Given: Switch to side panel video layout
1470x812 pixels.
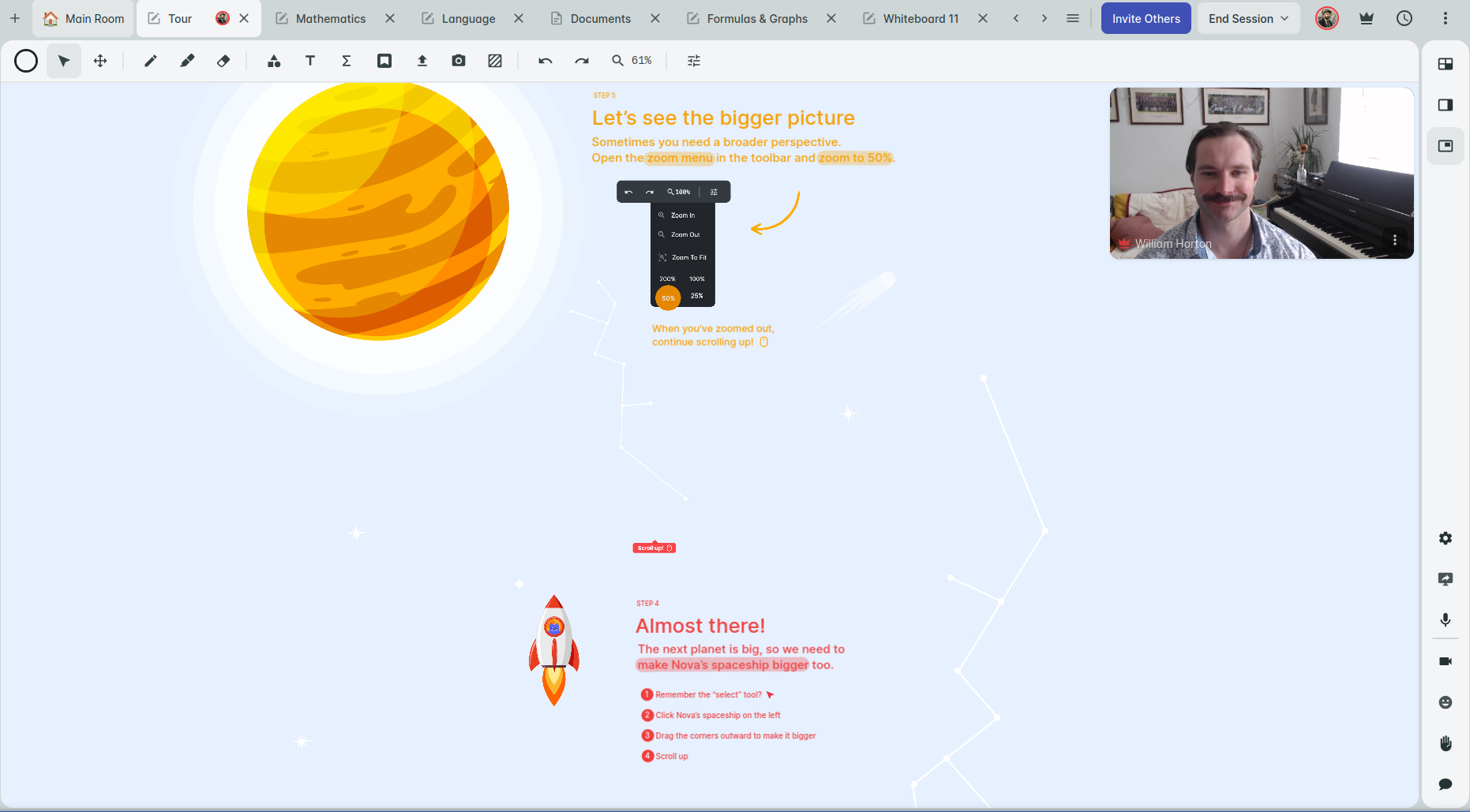Looking at the screenshot, I should coord(1446,105).
